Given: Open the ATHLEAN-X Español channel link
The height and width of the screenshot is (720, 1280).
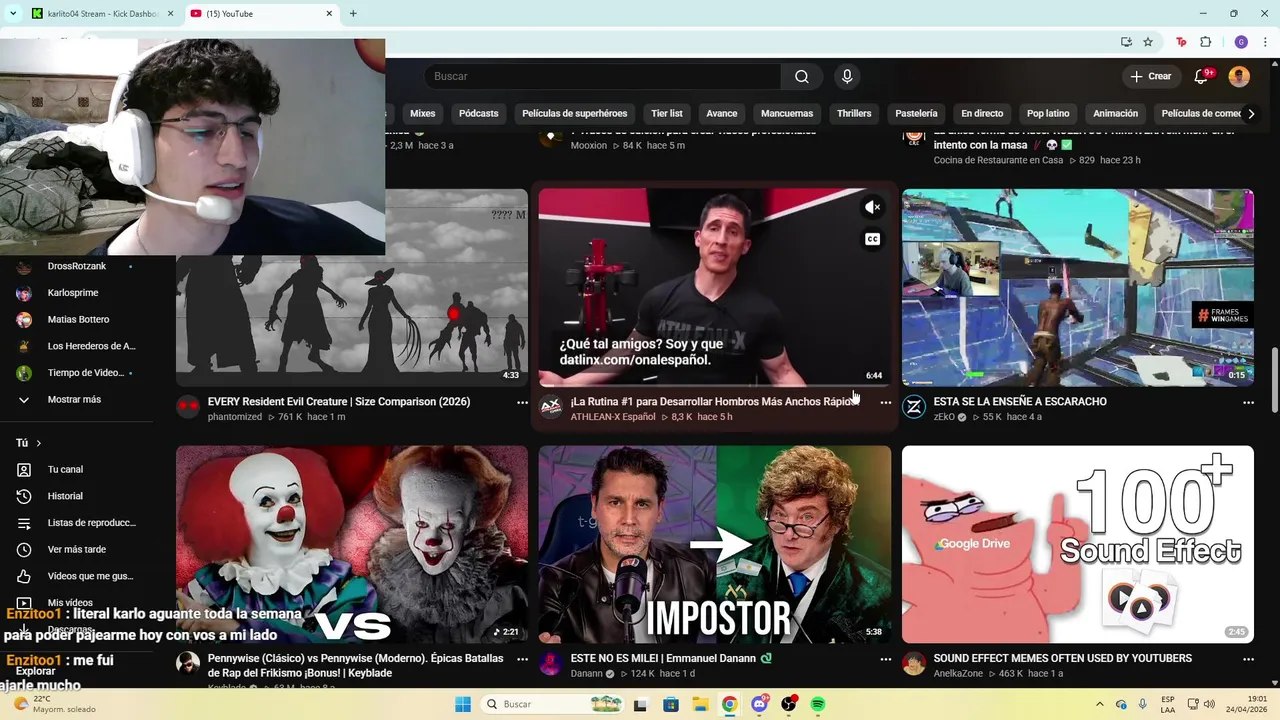Looking at the screenshot, I should (x=613, y=417).
